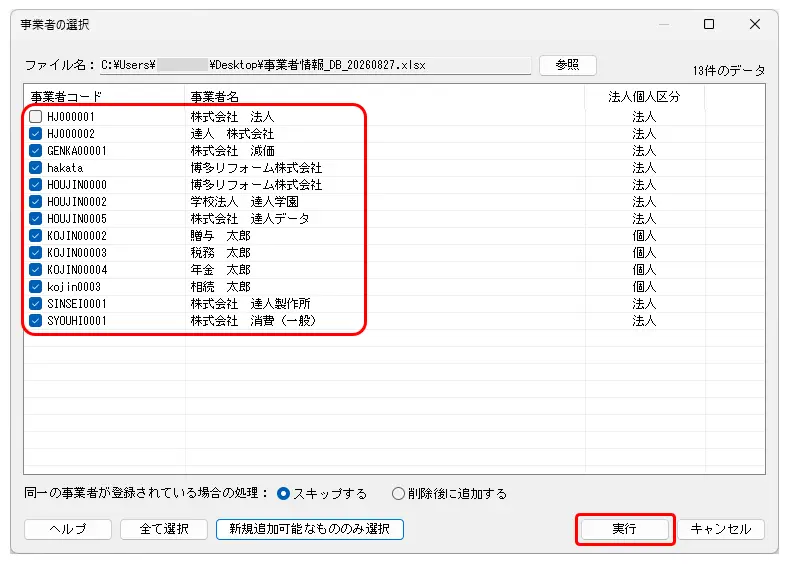Uncheck the kojin0003 checkbox
This screenshot has width=790, height=564.
tap(35, 287)
